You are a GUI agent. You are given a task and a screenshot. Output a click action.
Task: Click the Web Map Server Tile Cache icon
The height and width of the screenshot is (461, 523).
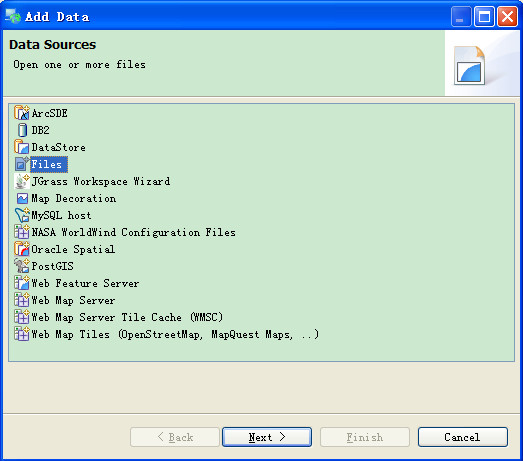22,317
